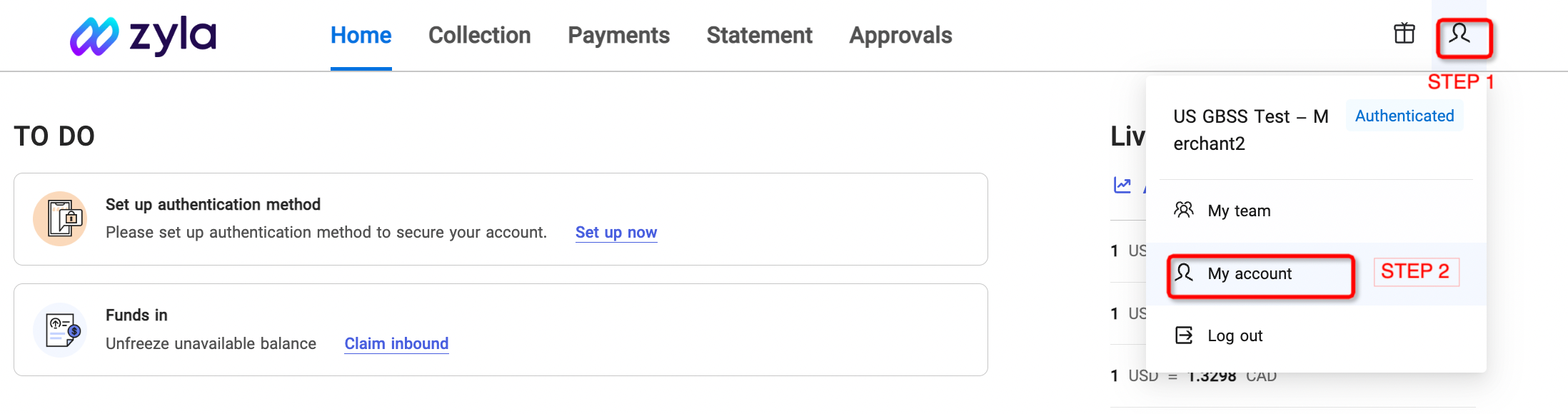Navigate to the Approvals tab
1568x414 pixels.
(900, 36)
